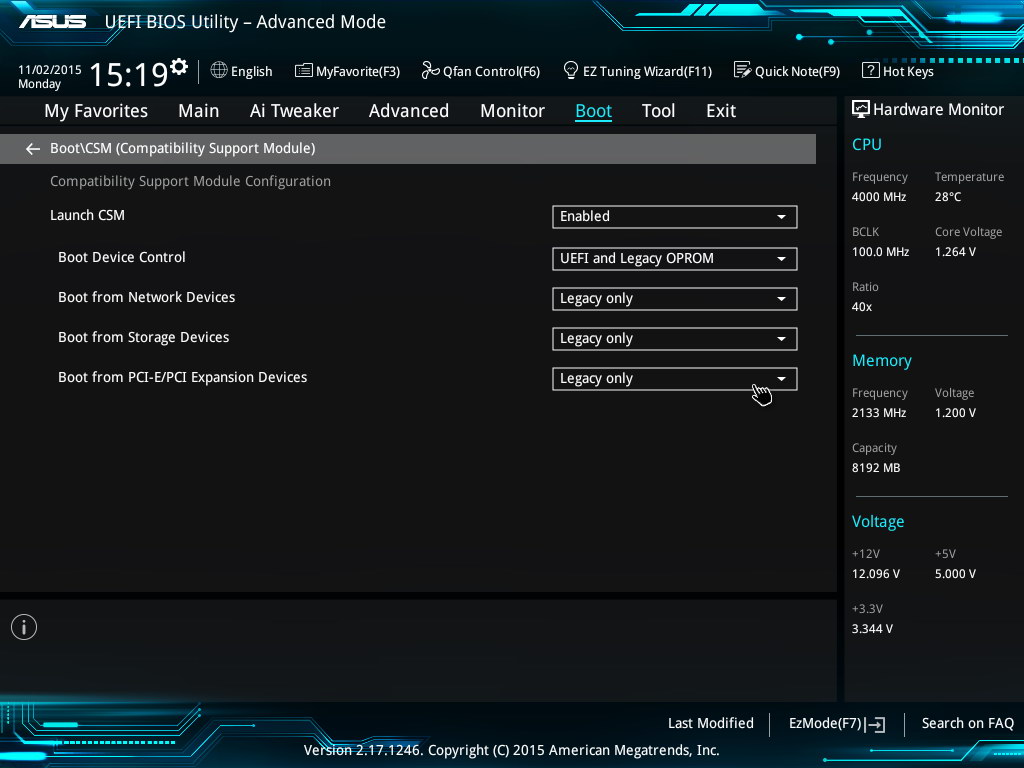Open the Monitor tab

tap(512, 111)
